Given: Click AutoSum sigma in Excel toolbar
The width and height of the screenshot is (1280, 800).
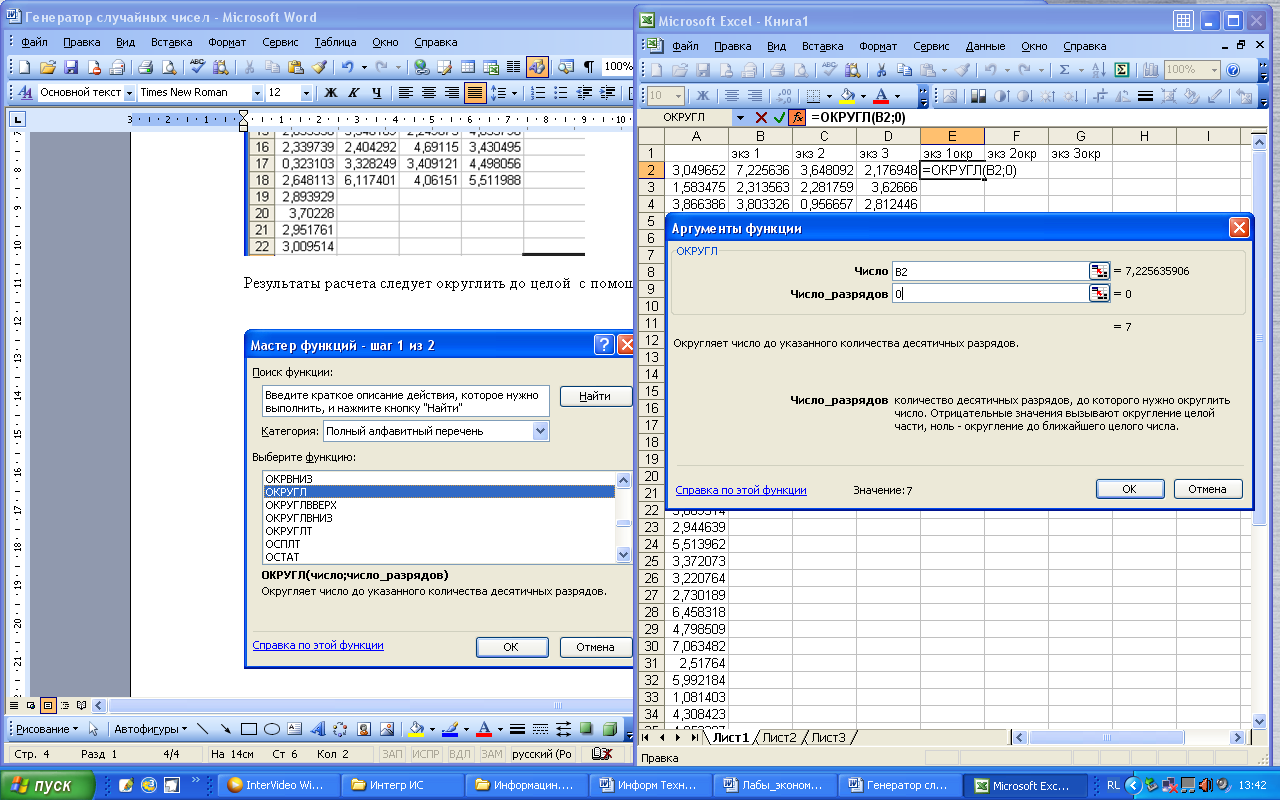Looking at the screenshot, I should tap(1065, 70).
